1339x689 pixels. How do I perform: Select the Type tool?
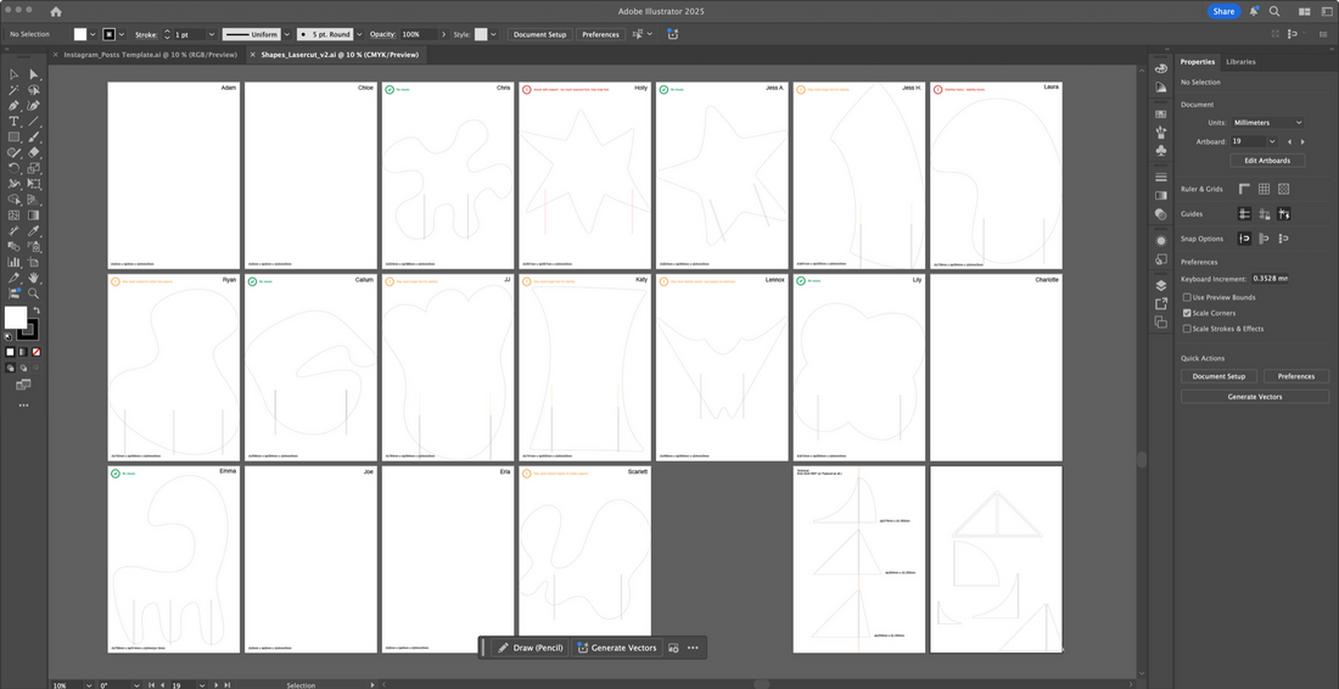[x=14, y=121]
